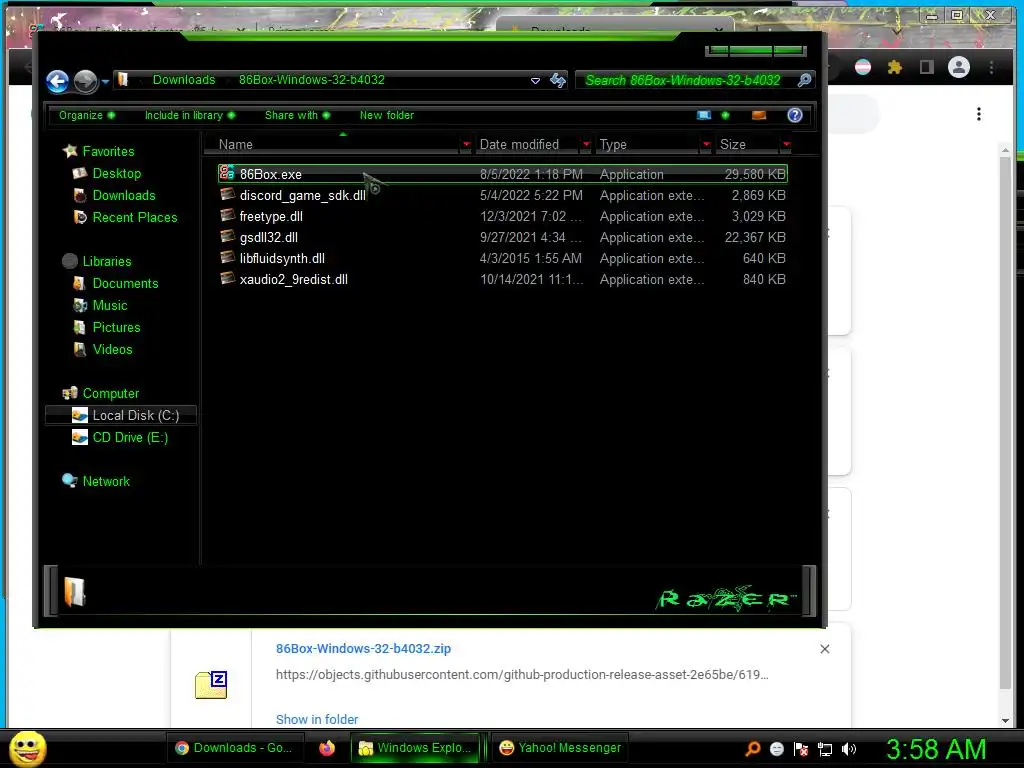Open the Music library

(x=110, y=306)
